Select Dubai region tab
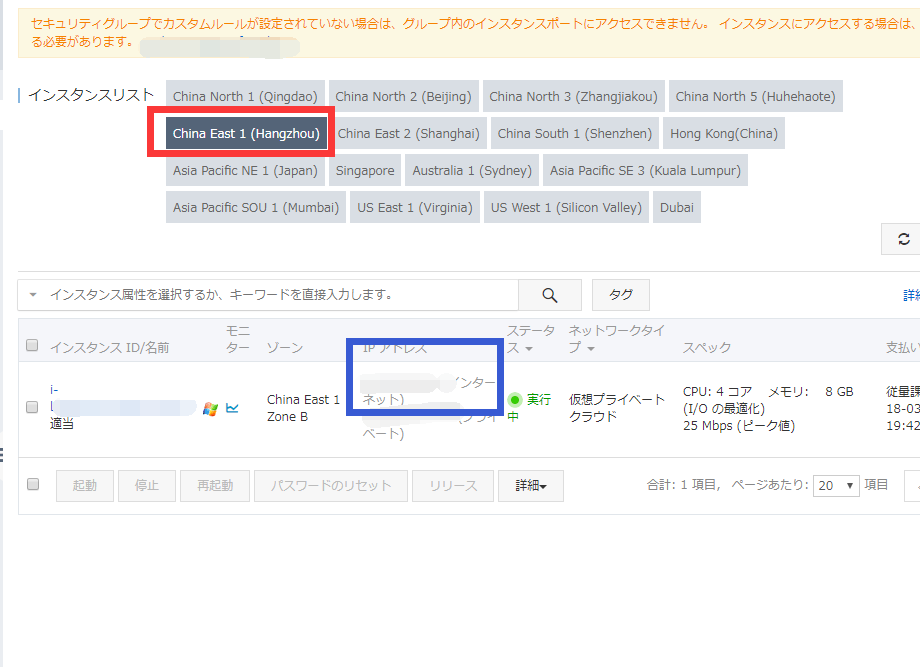The width and height of the screenshot is (920, 667). tap(677, 208)
